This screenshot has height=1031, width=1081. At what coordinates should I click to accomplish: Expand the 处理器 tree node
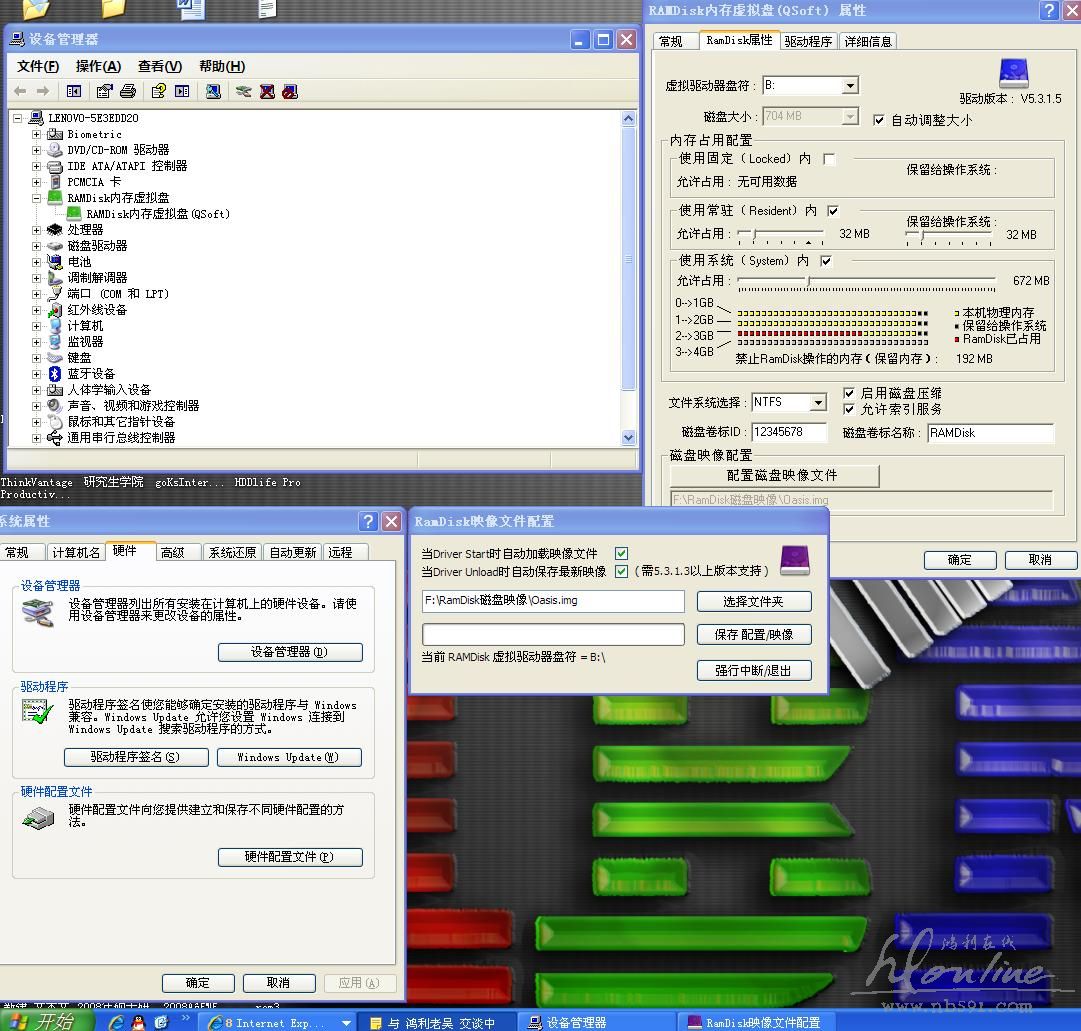click(x=37, y=230)
